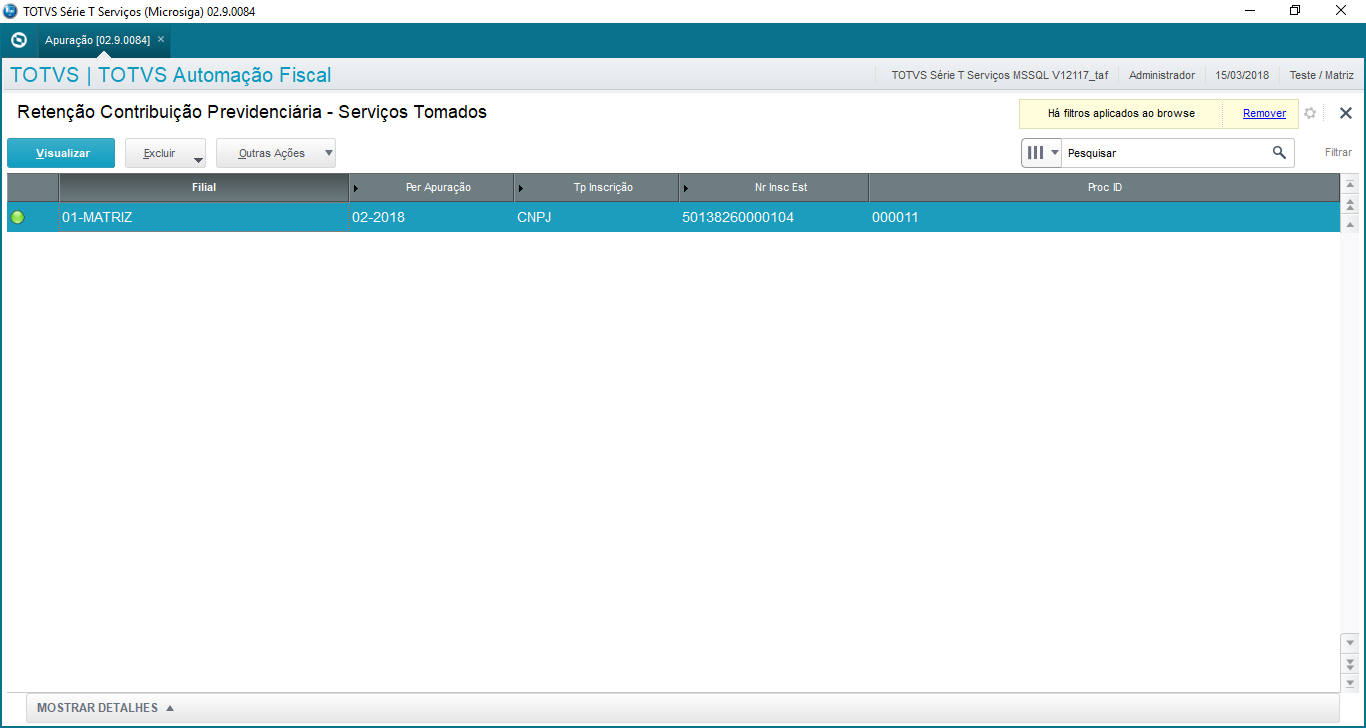Close the browse with the X next to the gear
The image size is (1366, 728).
(1346, 113)
